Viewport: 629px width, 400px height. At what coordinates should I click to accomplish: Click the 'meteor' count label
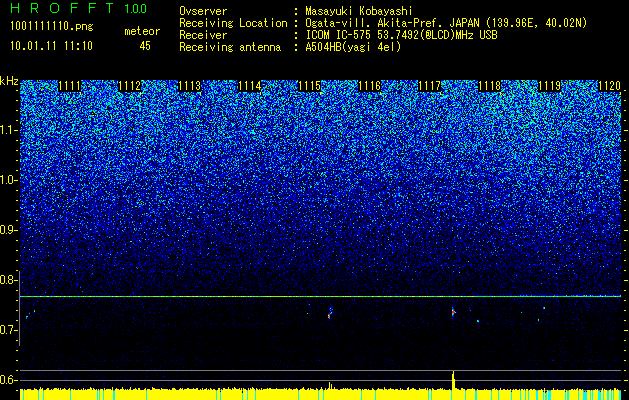pyautogui.click(x=142, y=31)
